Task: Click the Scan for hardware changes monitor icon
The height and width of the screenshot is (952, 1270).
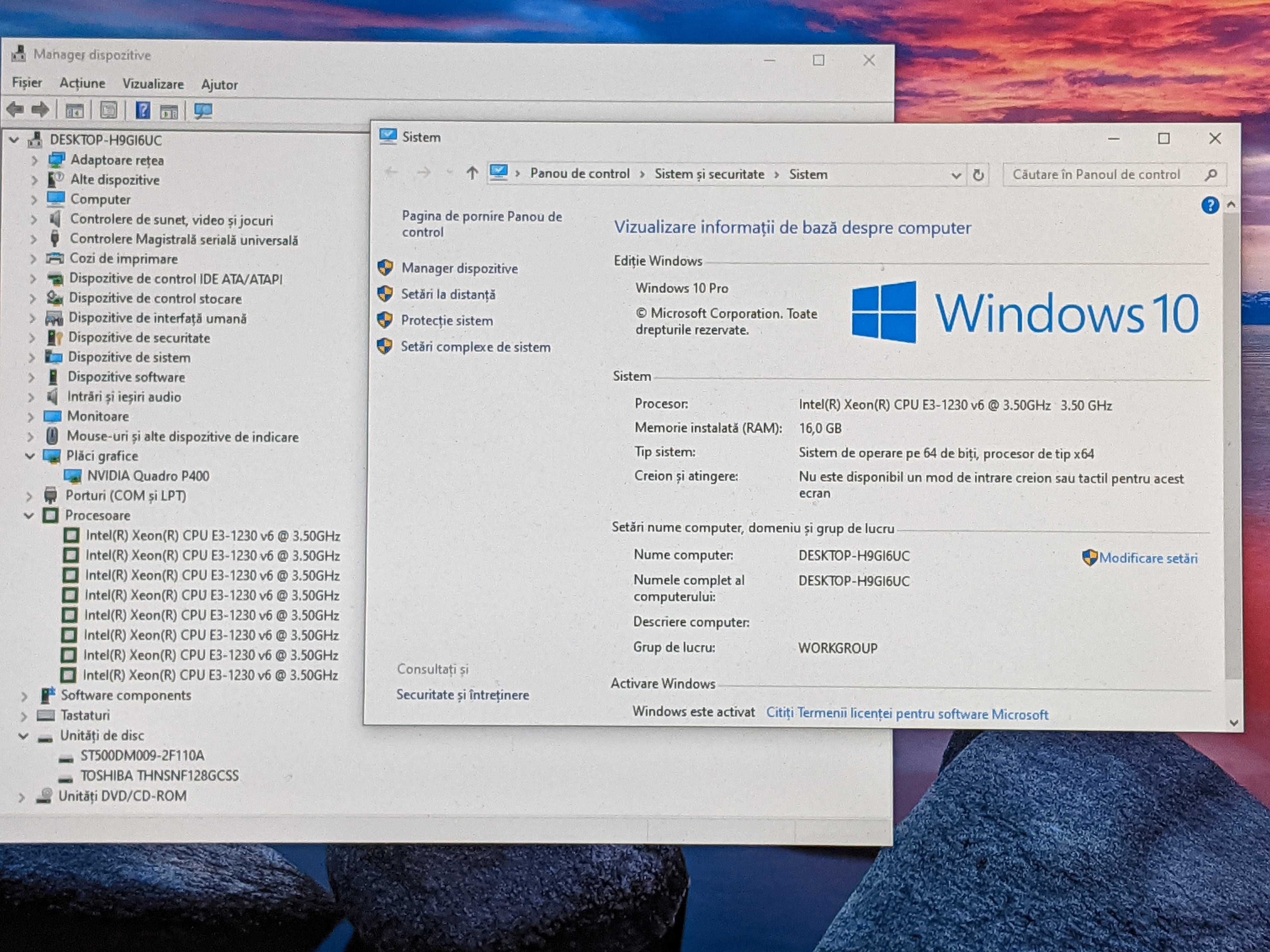Action: pos(203,111)
